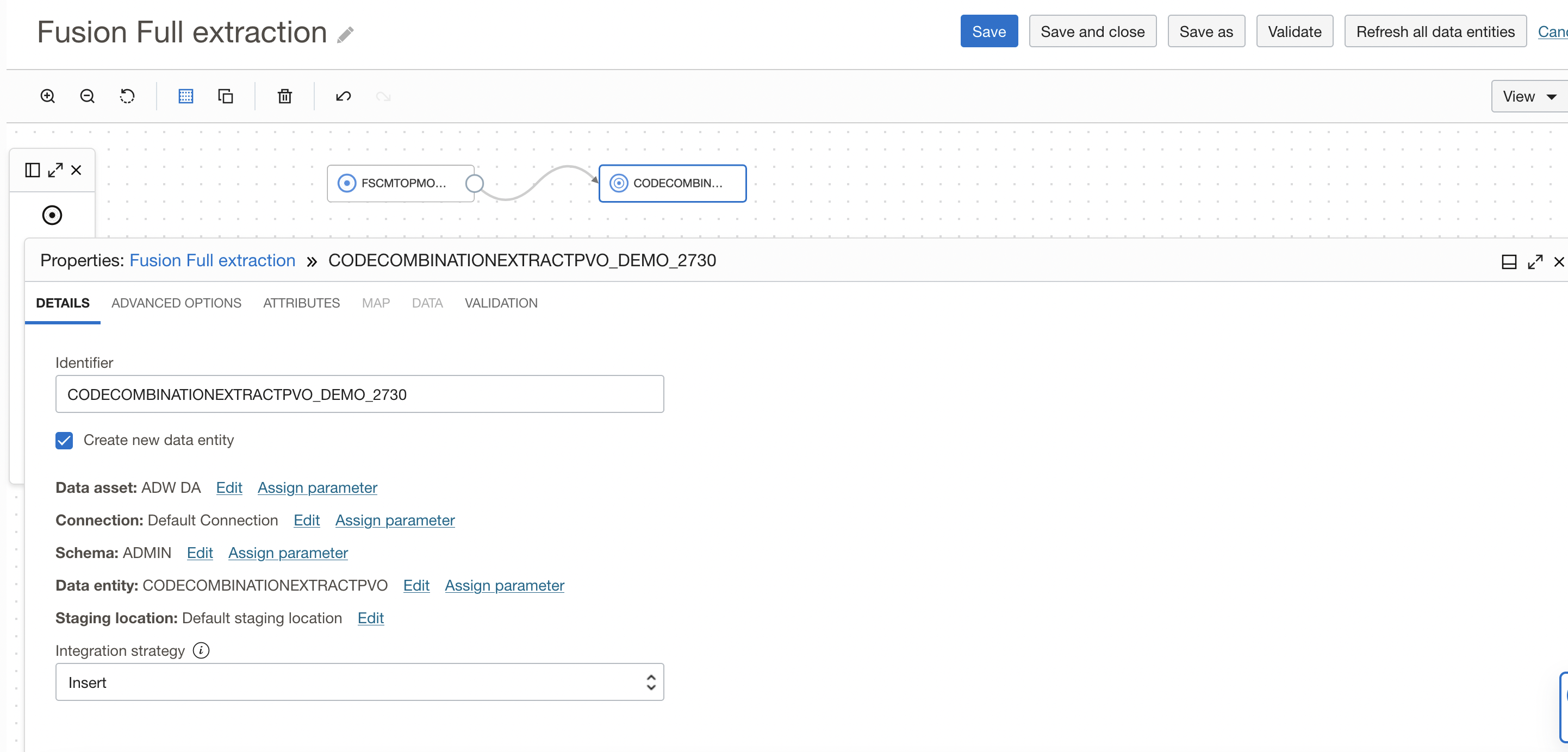This screenshot has width=1568, height=752.
Task: Click Assign parameter next to Schema
Action: click(288, 553)
